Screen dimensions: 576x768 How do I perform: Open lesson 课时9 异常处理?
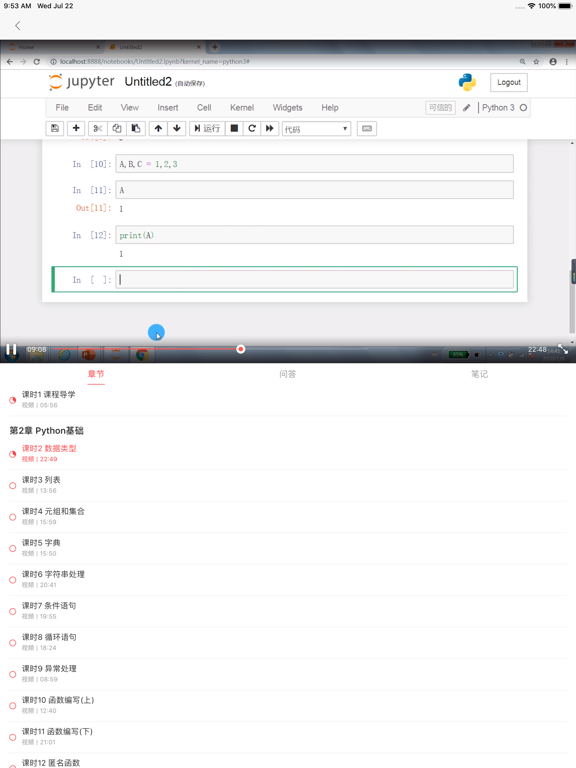tap(288, 673)
